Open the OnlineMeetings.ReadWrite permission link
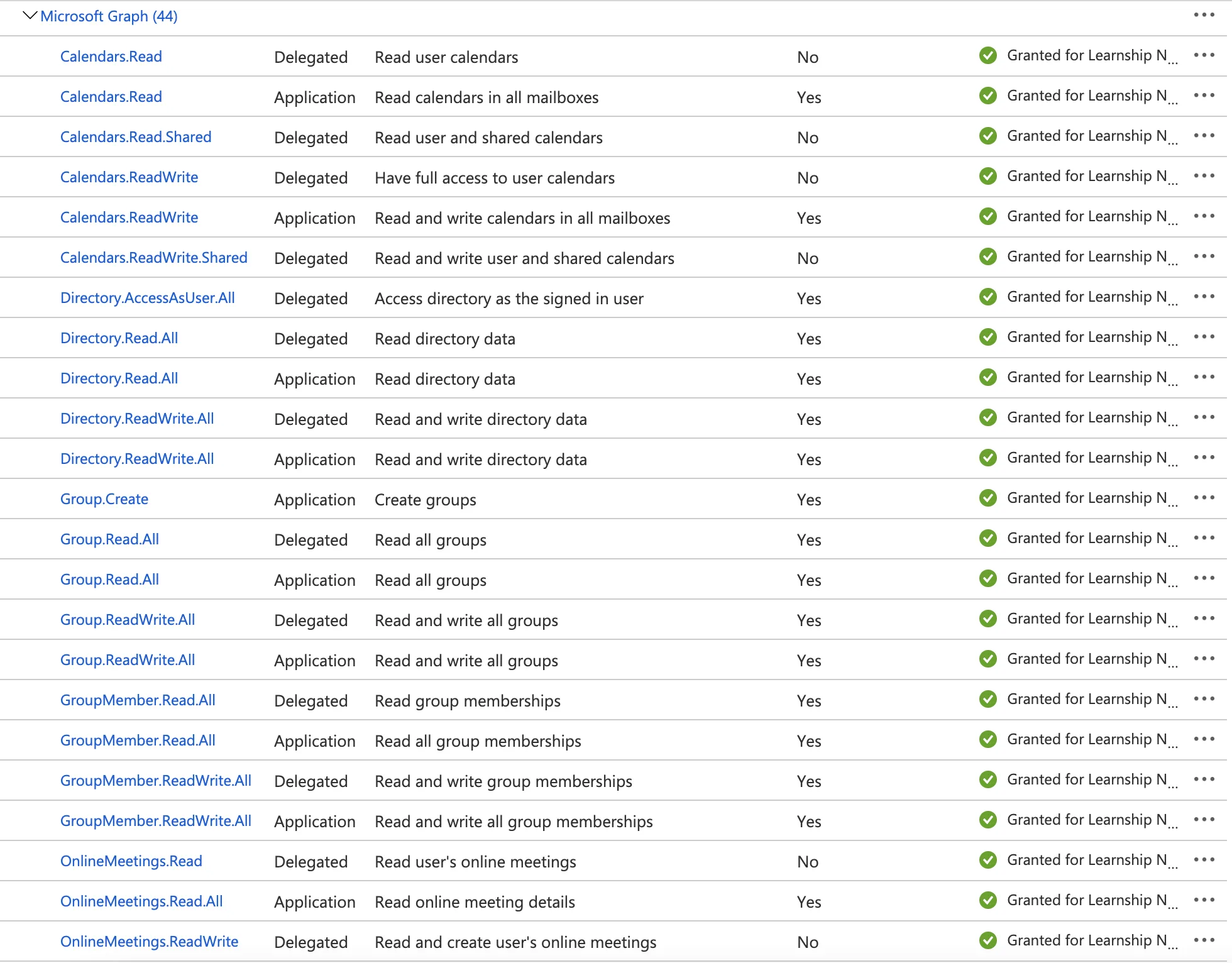1232x963 pixels. 149,942
